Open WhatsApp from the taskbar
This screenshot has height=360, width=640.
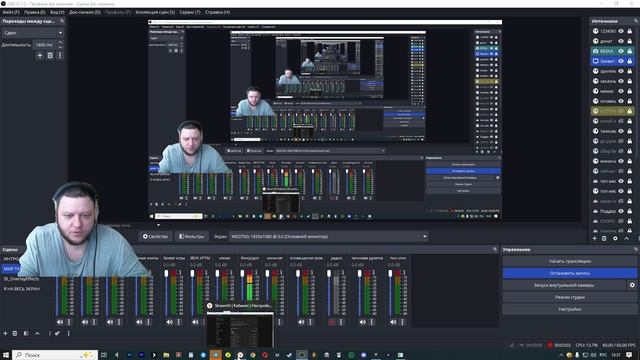[x=351, y=355]
